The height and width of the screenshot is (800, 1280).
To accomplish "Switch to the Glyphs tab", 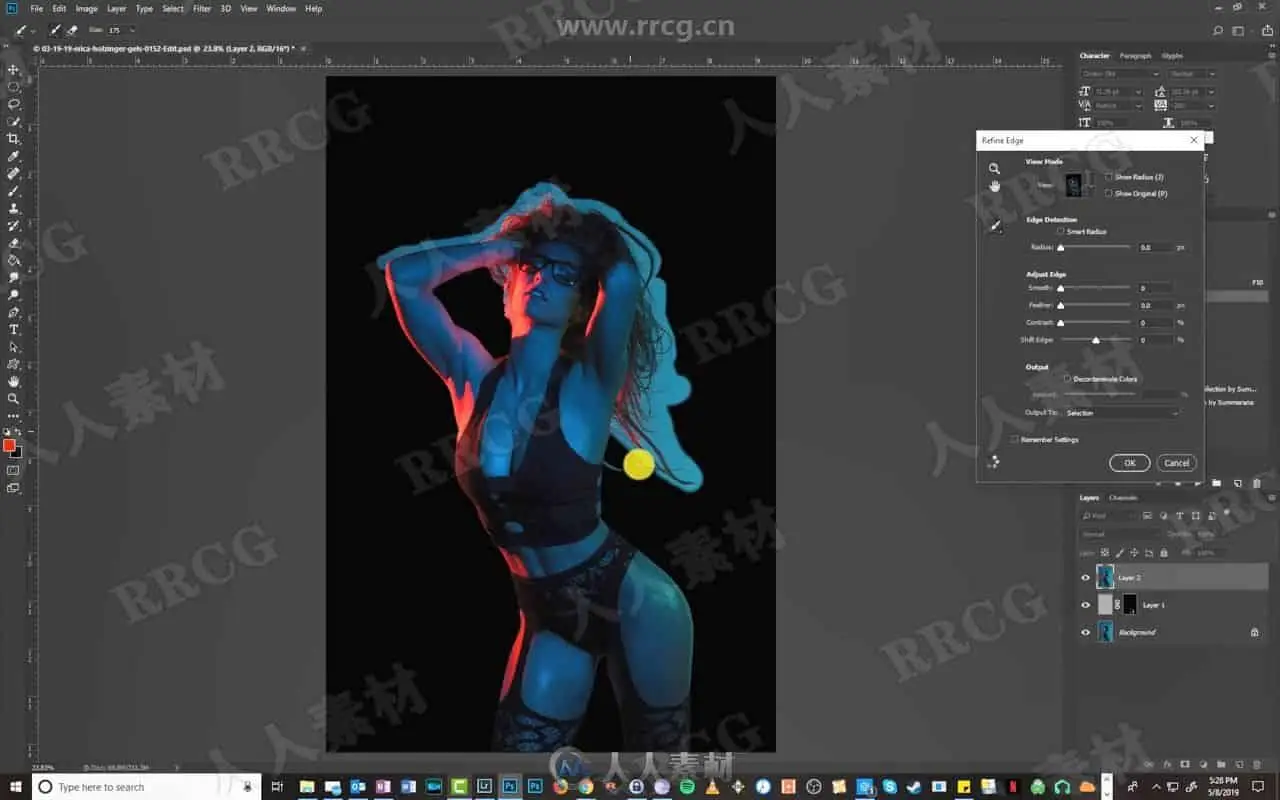I will click(1172, 56).
